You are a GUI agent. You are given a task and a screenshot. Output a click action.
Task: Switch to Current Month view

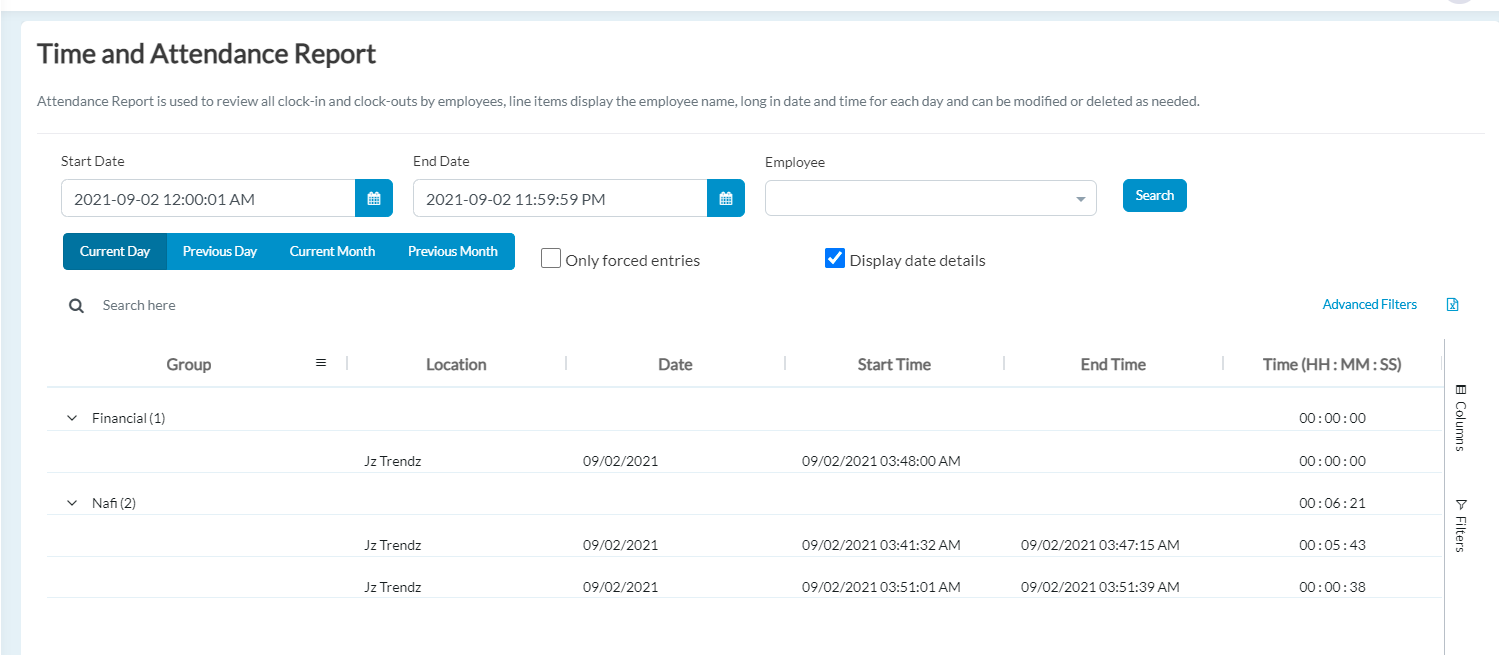331,251
